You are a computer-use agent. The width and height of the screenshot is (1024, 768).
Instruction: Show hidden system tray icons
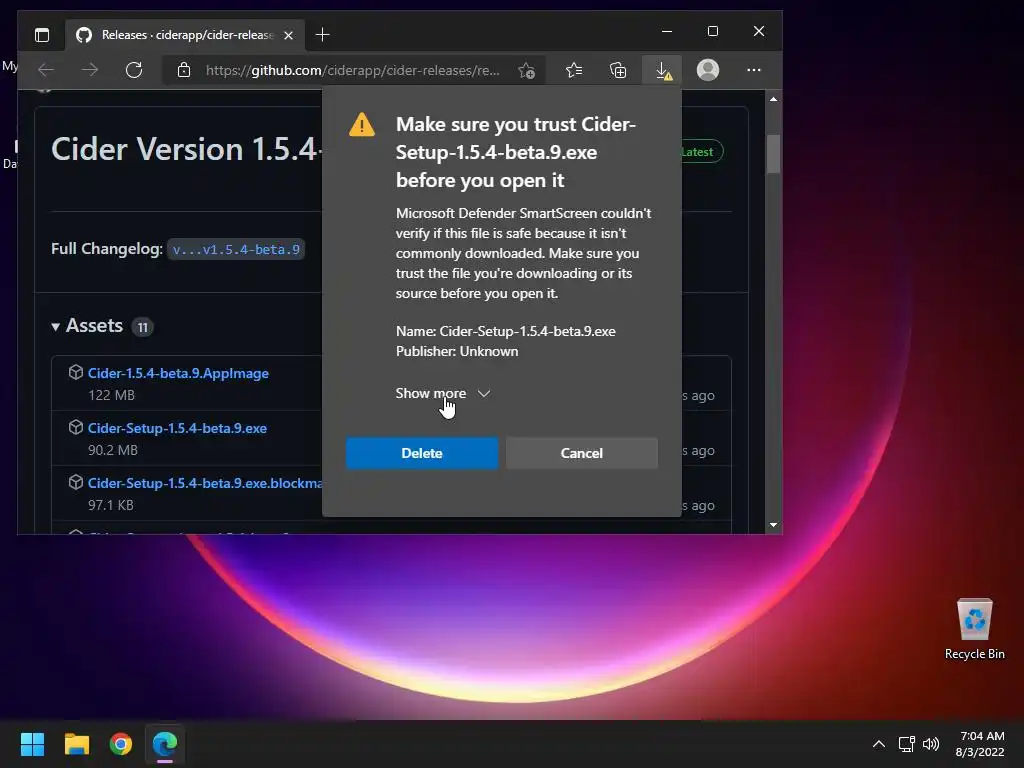pos(879,744)
